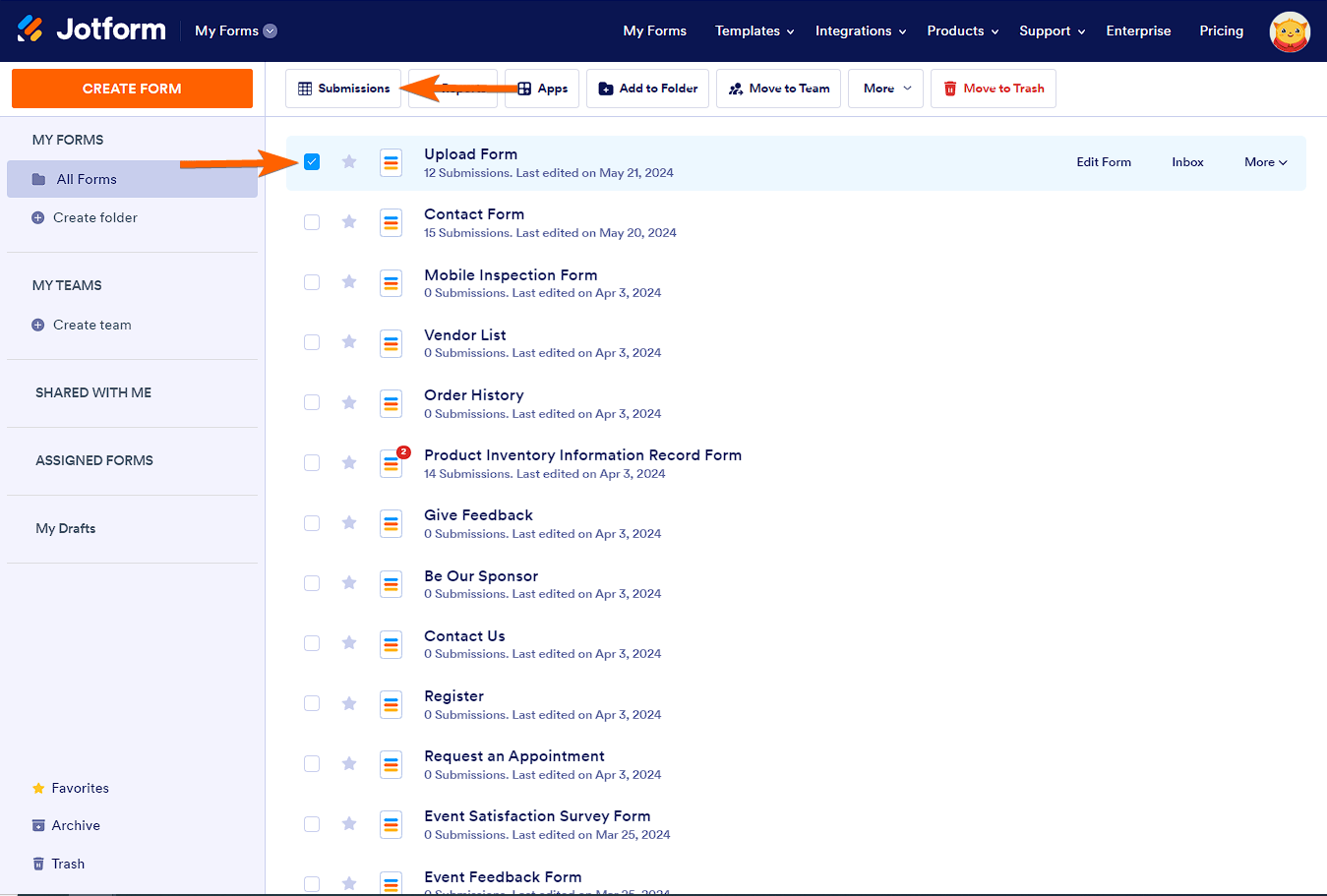Check the Vendor List checkbox
This screenshot has height=896, width=1327.
tap(312, 342)
